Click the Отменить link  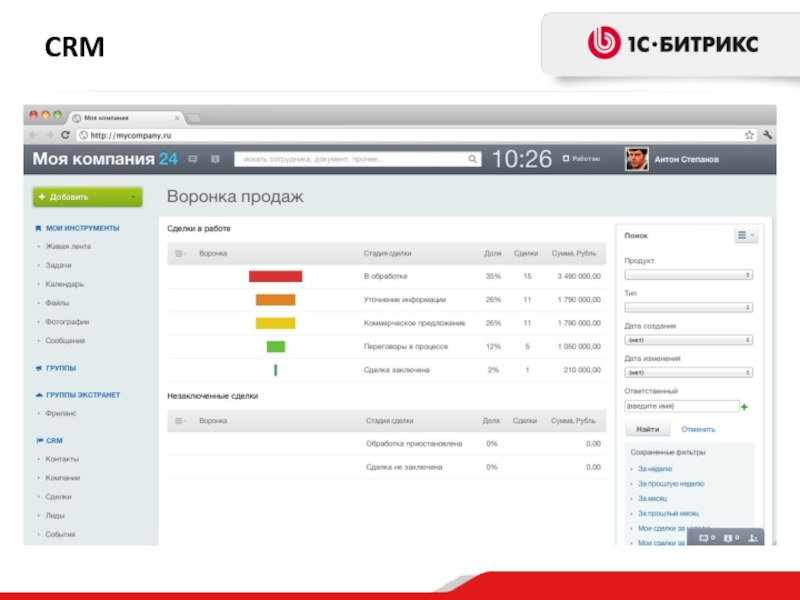698,430
